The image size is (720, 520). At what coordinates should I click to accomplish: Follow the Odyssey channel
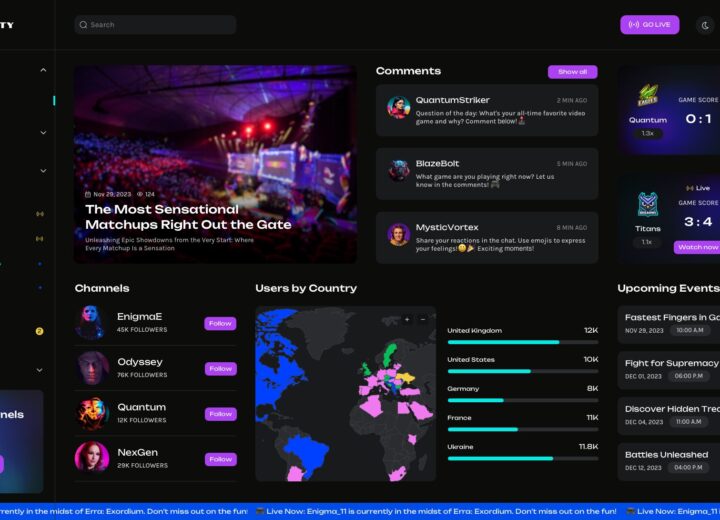tap(220, 368)
